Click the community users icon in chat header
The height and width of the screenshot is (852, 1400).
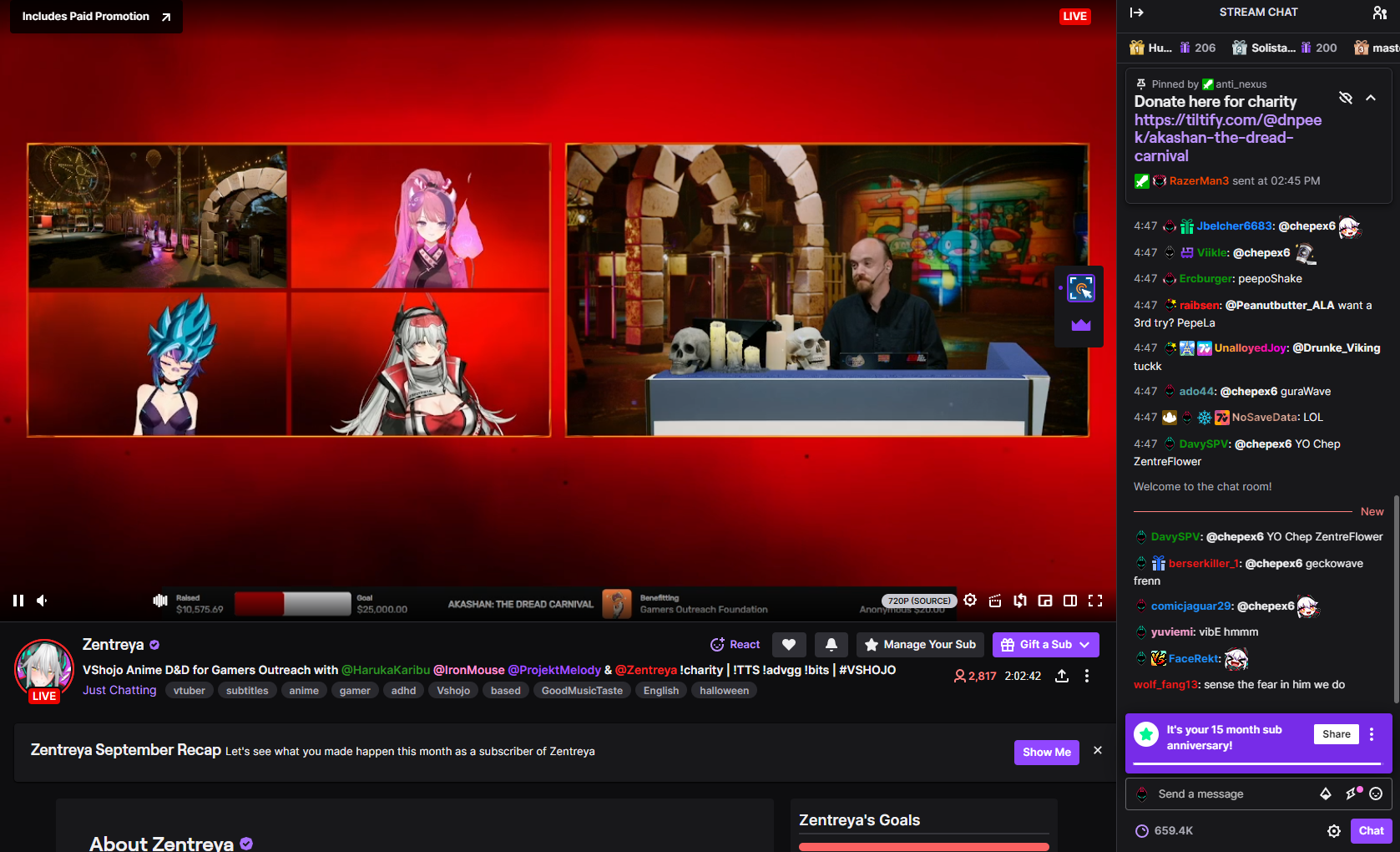click(1379, 13)
